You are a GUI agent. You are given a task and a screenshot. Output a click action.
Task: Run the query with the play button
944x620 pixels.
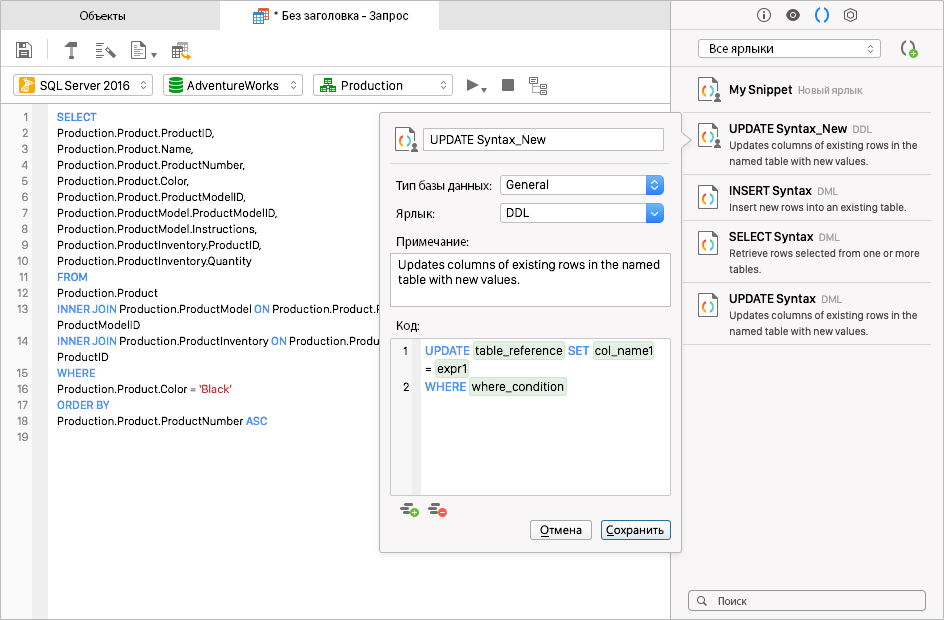(473, 85)
